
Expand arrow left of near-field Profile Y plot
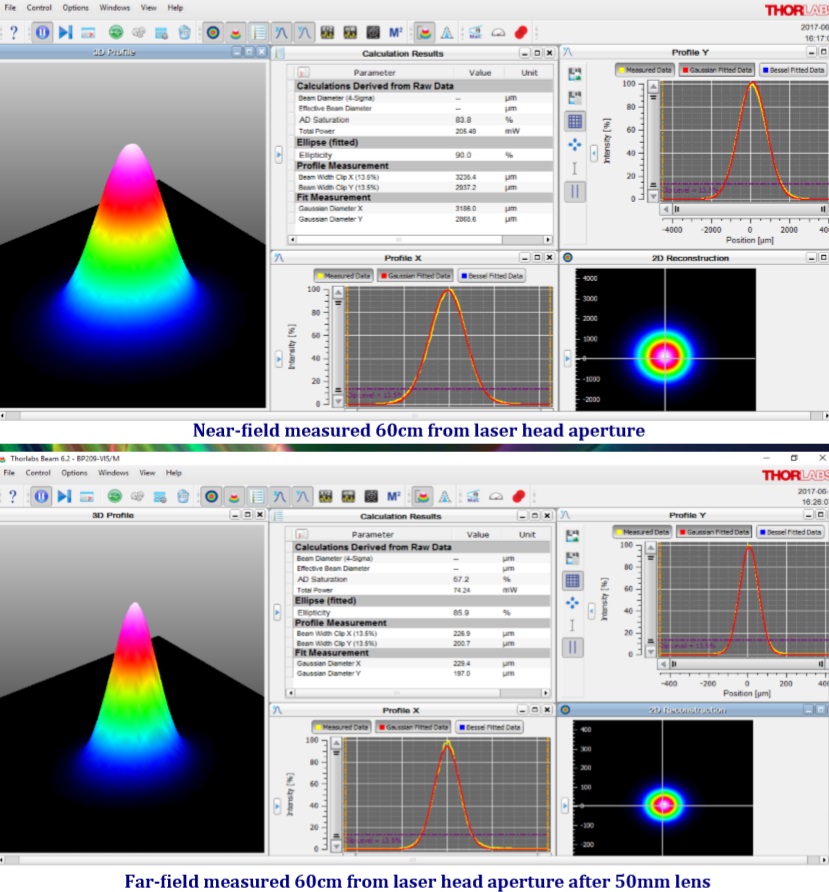[594, 153]
